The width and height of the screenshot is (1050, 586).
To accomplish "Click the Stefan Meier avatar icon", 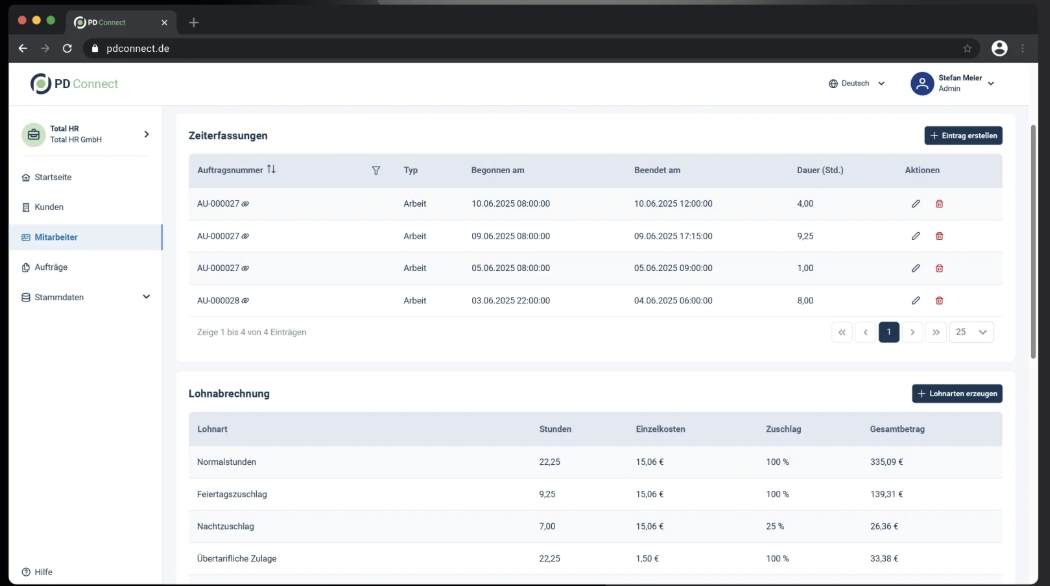I will 921,84.
